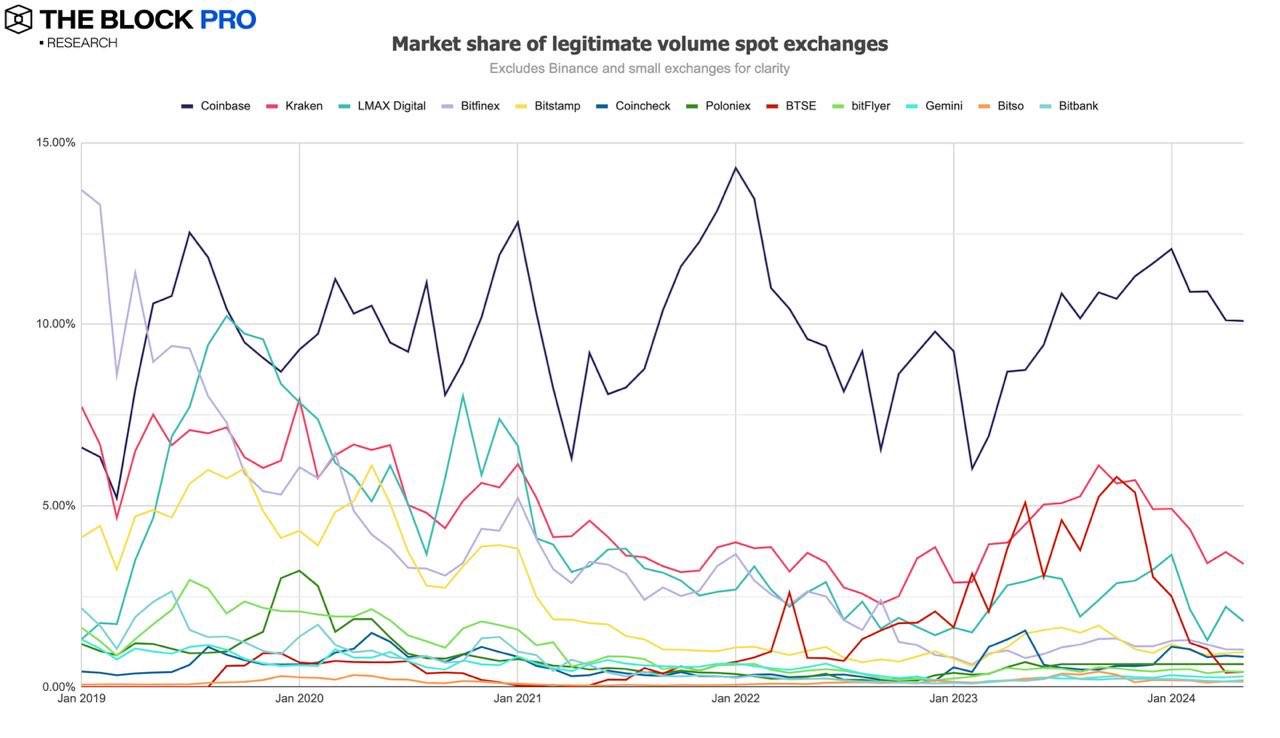Click the subtitle about excluding Binance
The height and width of the screenshot is (738, 1280).
(x=639, y=69)
